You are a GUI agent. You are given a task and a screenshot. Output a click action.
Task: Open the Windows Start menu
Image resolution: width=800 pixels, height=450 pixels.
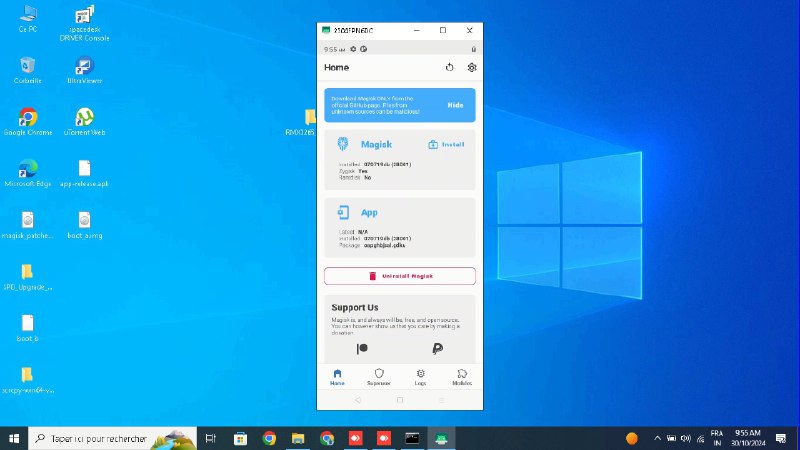14,438
